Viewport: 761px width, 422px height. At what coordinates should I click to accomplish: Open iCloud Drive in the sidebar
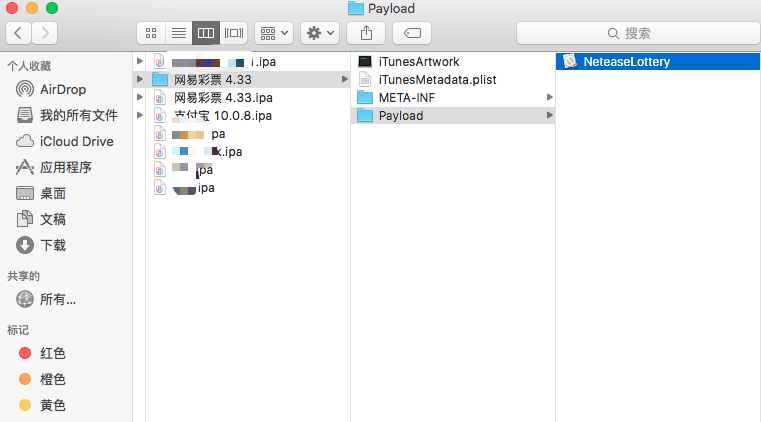point(65,141)
